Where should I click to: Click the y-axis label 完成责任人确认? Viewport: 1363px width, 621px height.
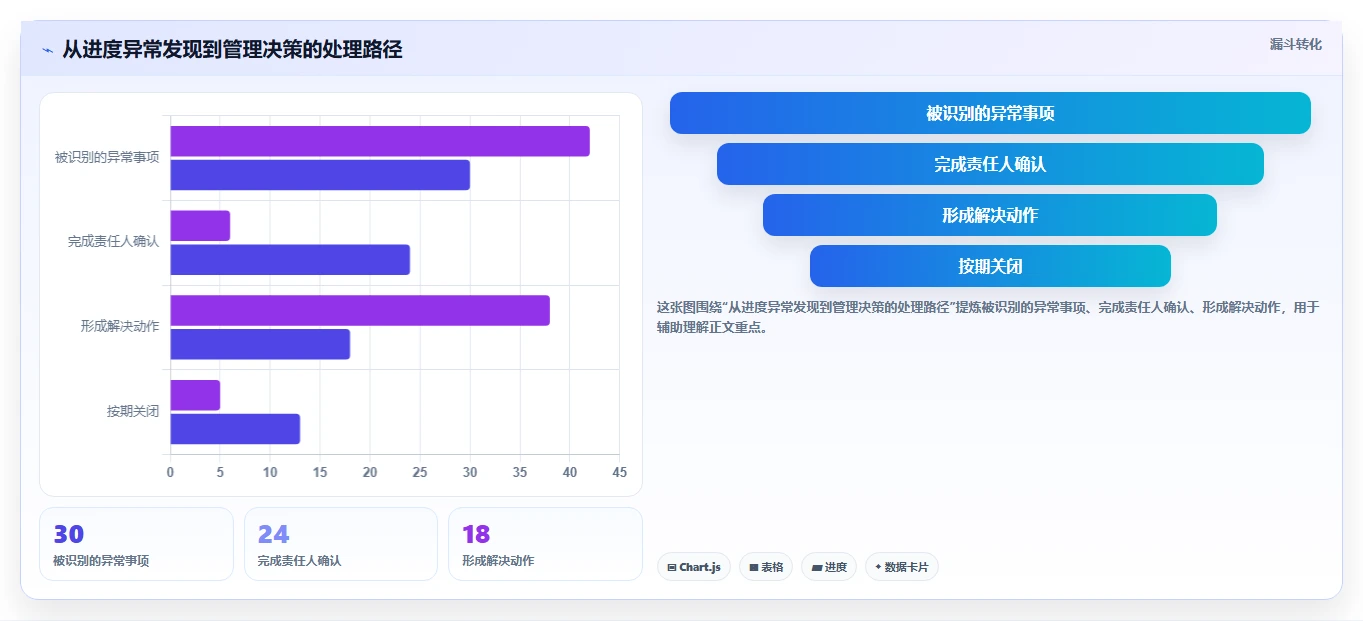[x=113, y=242]
